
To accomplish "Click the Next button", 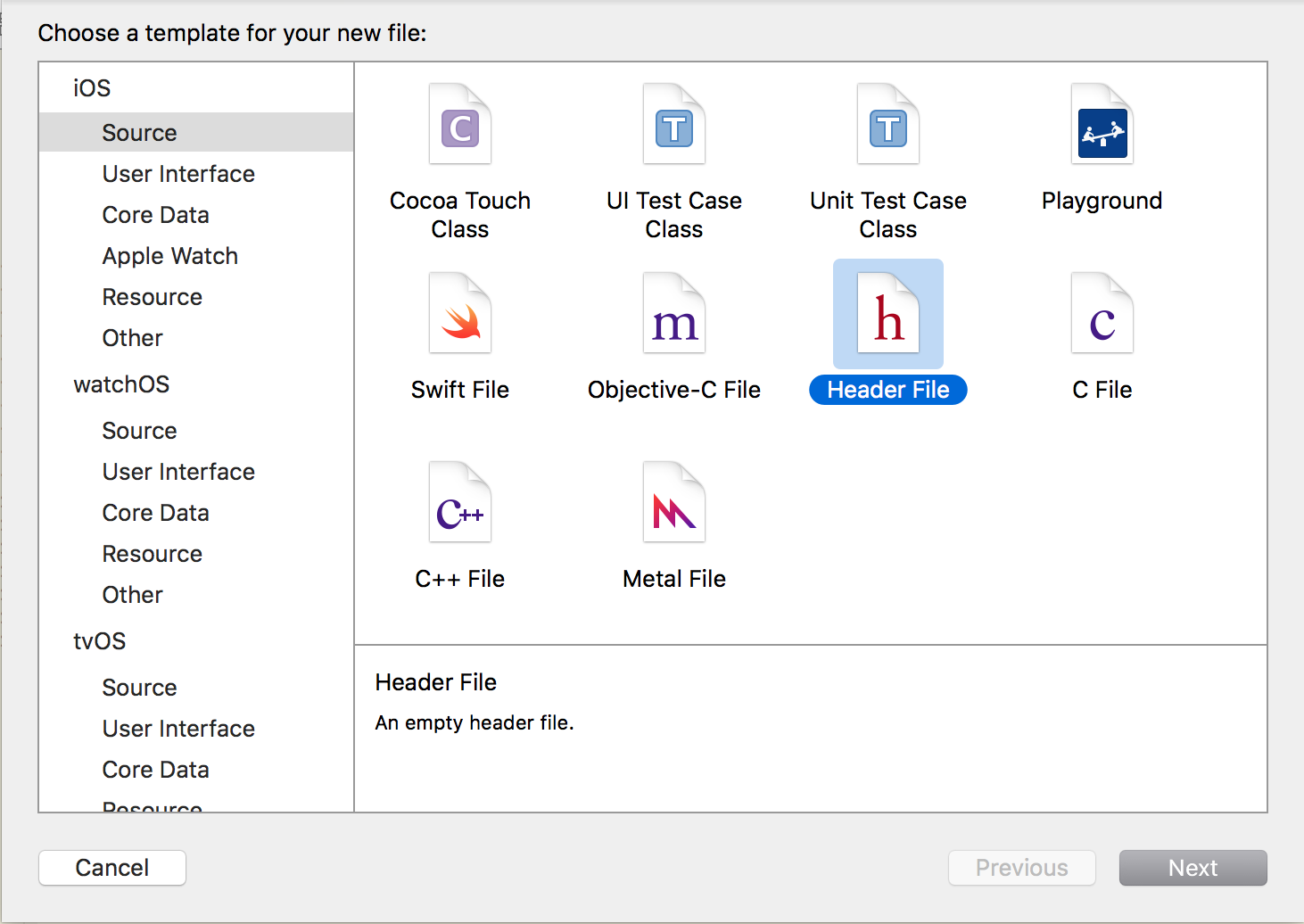I will [1193, 868].
